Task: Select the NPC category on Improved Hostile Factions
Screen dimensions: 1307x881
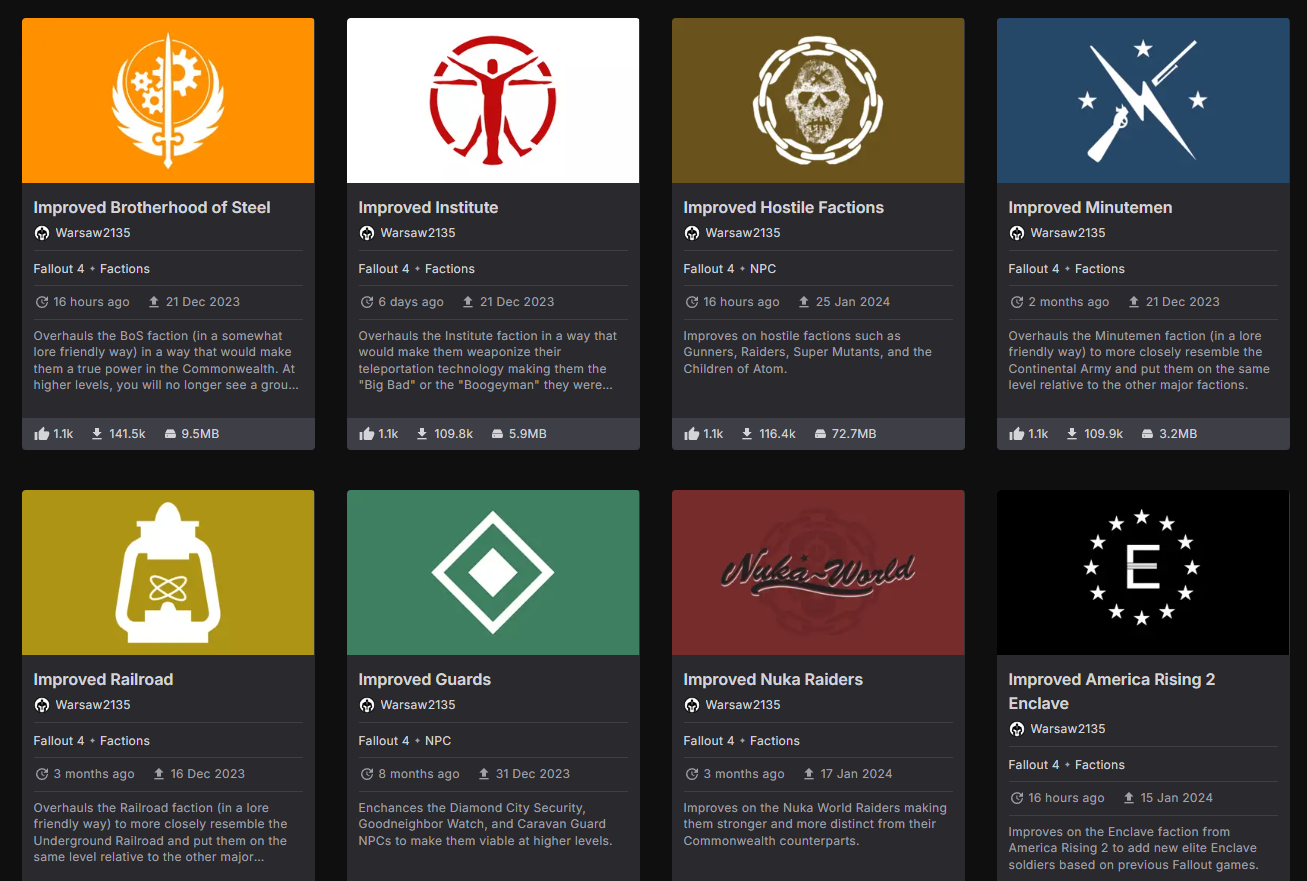Action: point(763,269)
